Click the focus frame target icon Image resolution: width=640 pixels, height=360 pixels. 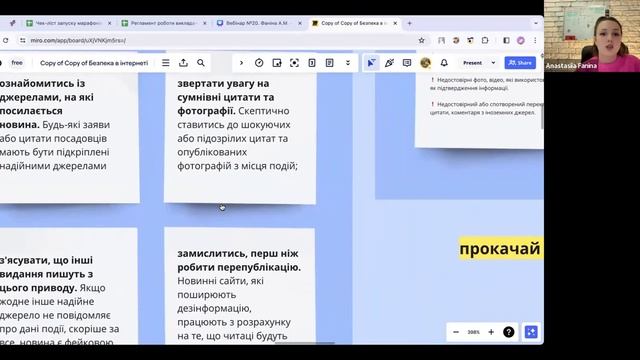(x=294, y=63)
